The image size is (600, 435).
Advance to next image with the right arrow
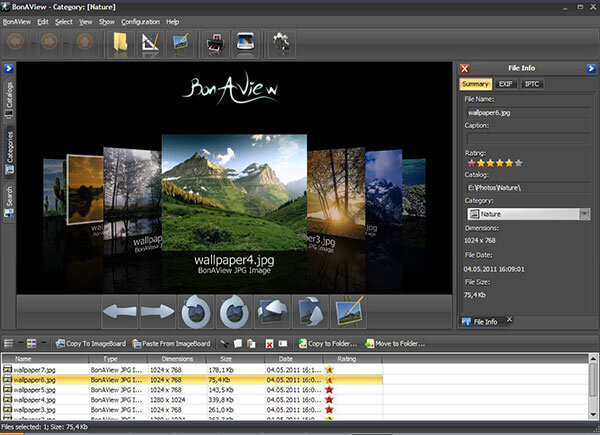[156, 312]
